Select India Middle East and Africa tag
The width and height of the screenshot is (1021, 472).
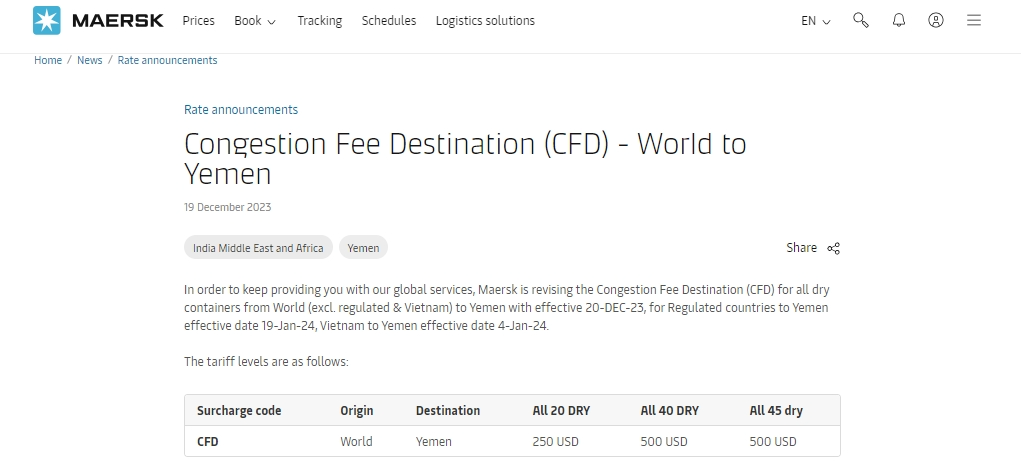258,248
